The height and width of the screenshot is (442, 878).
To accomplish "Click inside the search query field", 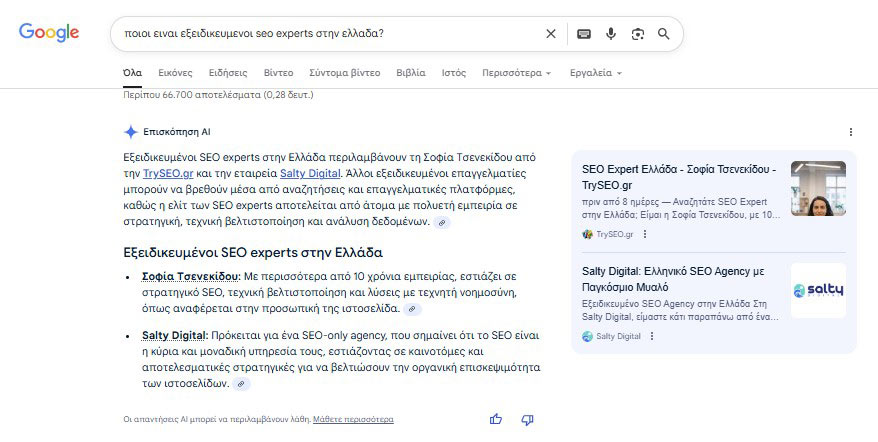I will [320, 34].
